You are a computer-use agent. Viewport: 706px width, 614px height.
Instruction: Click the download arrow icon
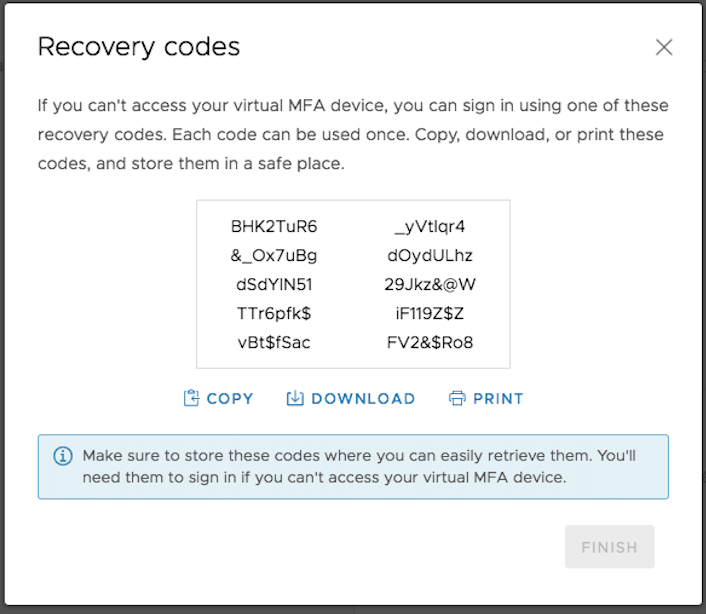(x=295, y=398)
